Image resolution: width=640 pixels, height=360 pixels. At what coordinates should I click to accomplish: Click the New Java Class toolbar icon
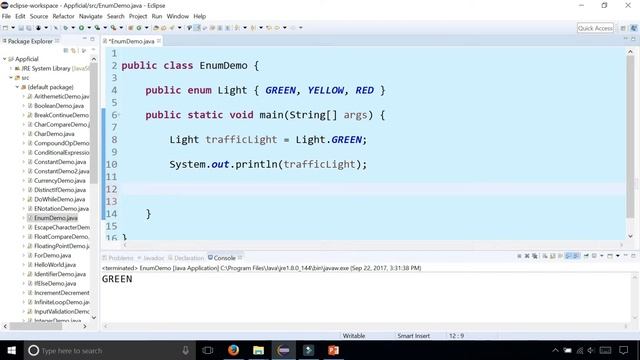tap(139, 28)
